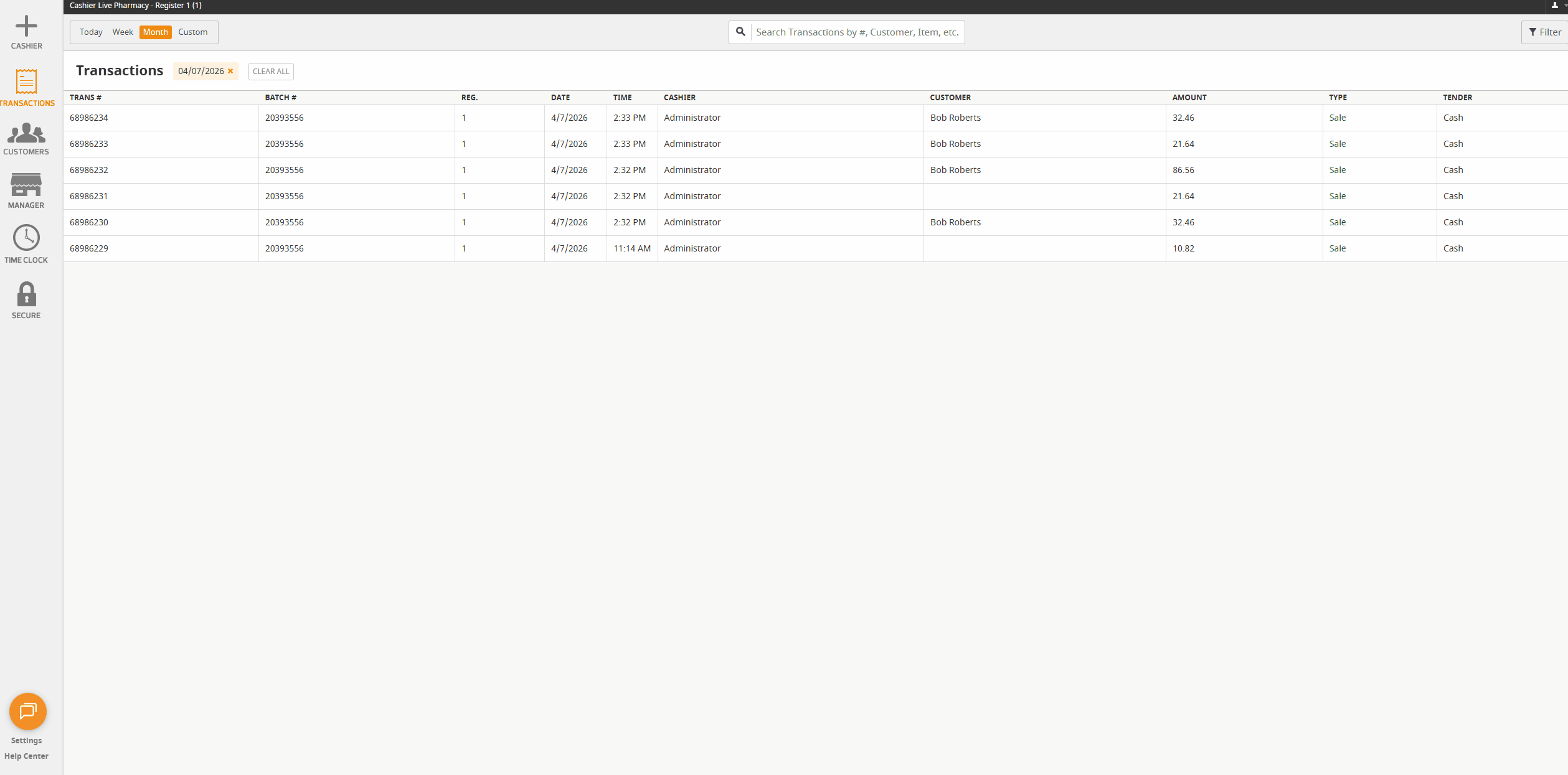Image resolution: width=1568 pixels, height=775 pixels.
Task: Open the user account menu
Action: [x=1554, y=6]
